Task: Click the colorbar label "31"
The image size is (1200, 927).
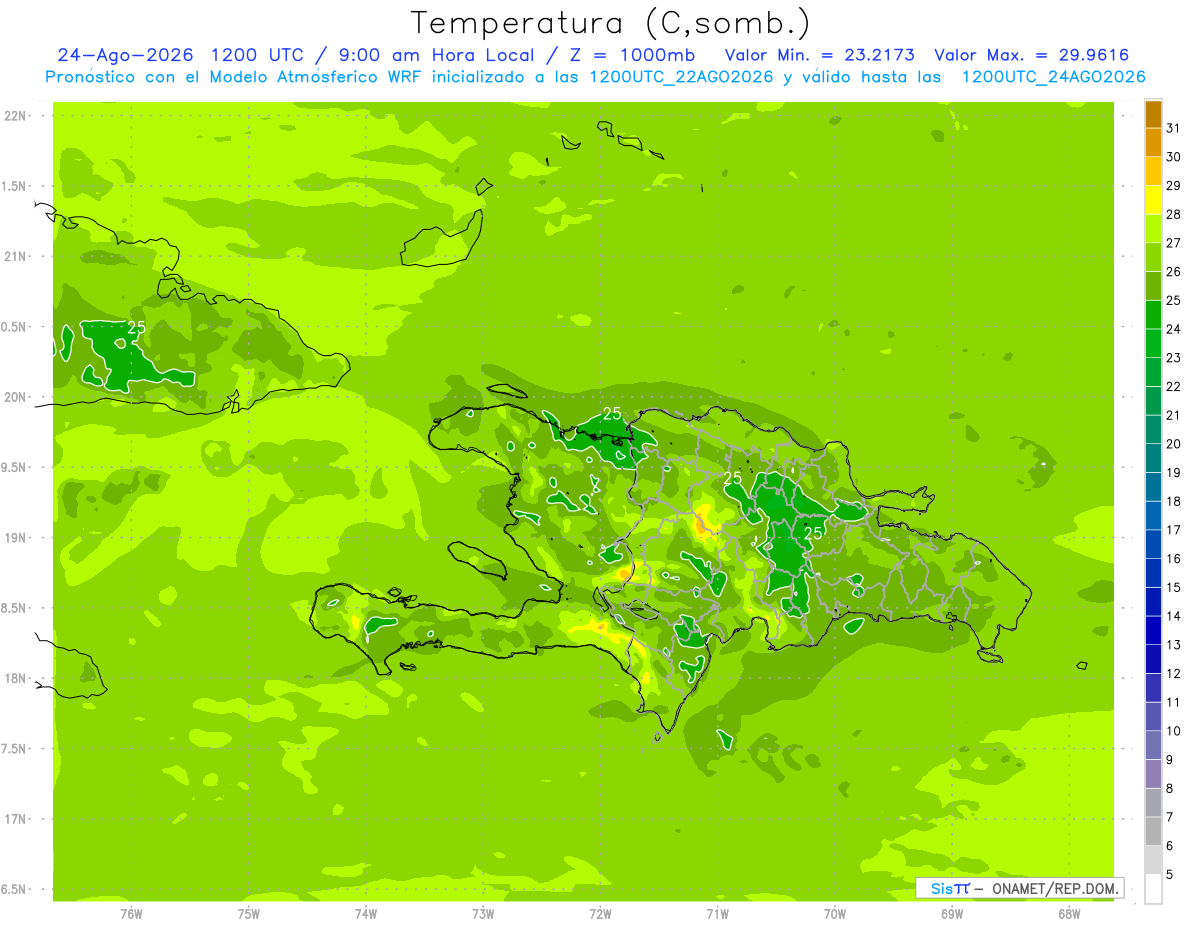Action: click(1174, 128)
